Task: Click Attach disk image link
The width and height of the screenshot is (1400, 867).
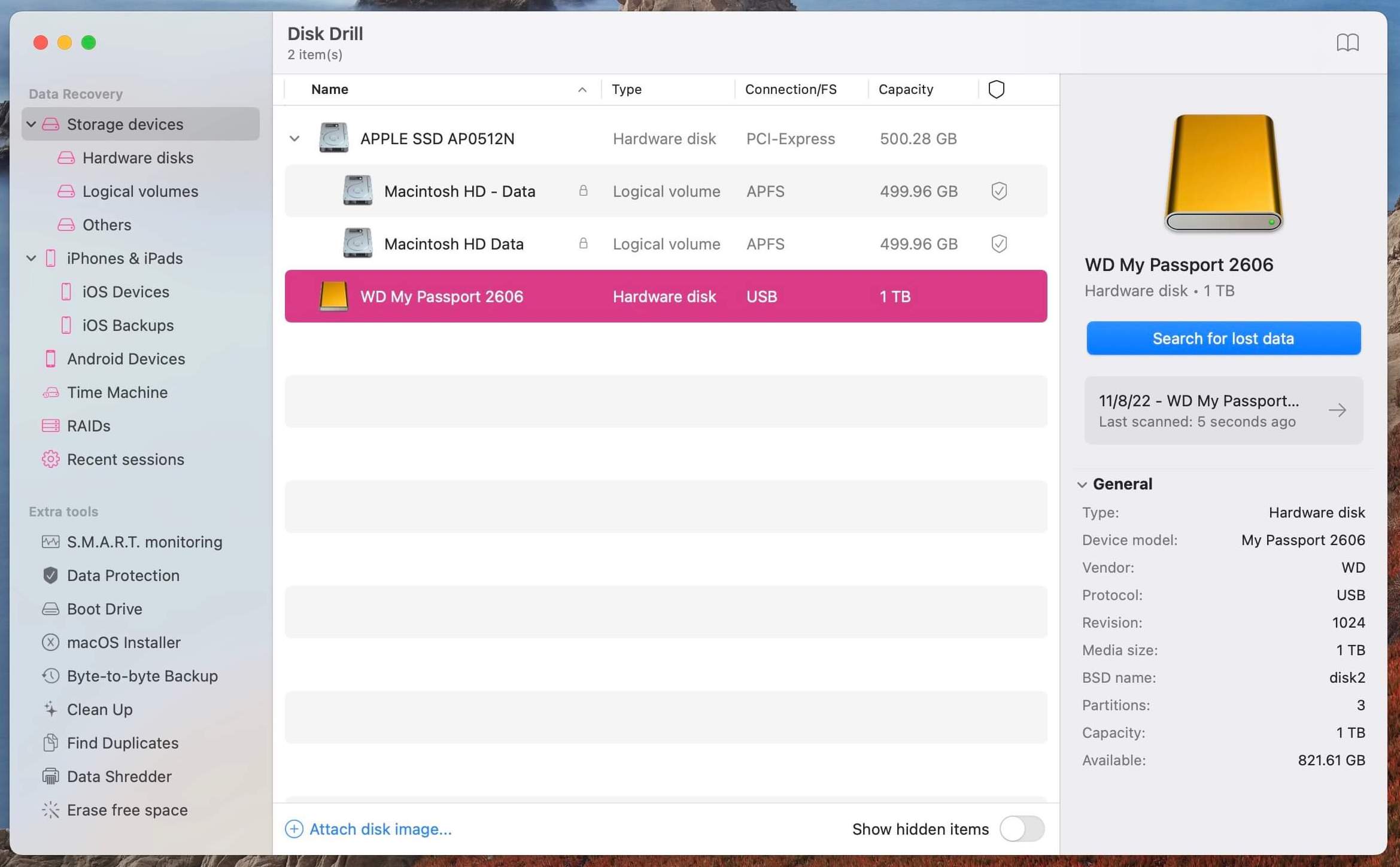Action: pyautogui.click(x=380, y=829)
